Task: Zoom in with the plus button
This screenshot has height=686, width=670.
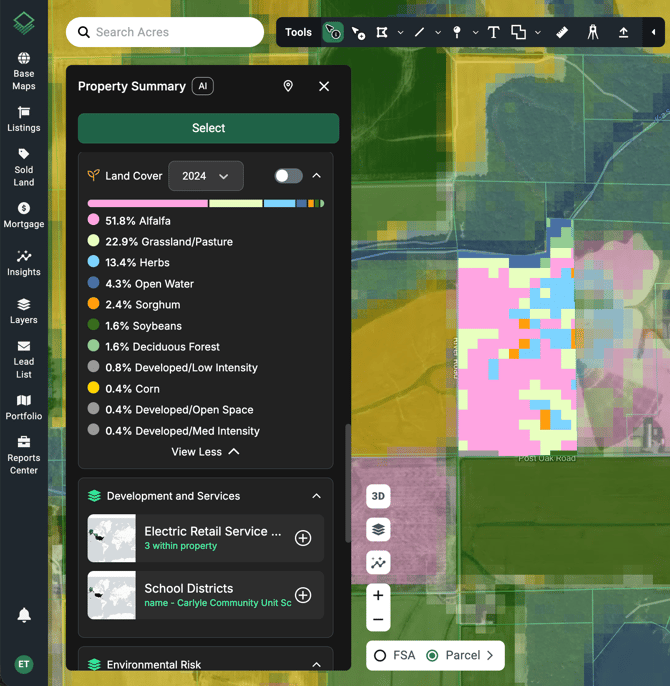Action: pyautogui.click(x=378, y=595)
